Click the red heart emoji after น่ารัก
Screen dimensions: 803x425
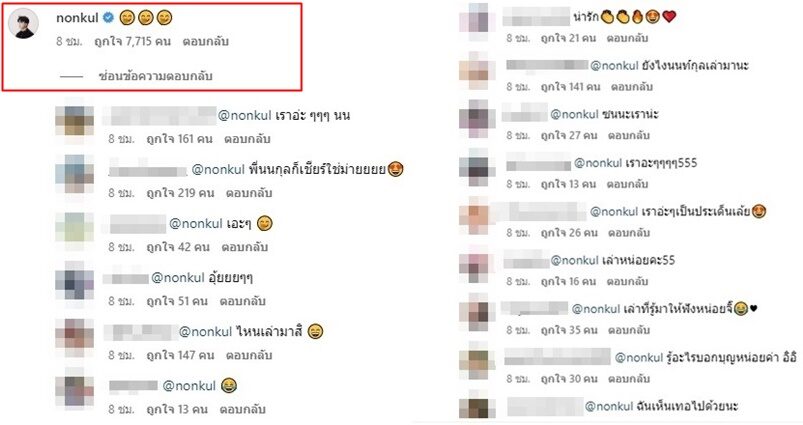click(x=669, y=17)
